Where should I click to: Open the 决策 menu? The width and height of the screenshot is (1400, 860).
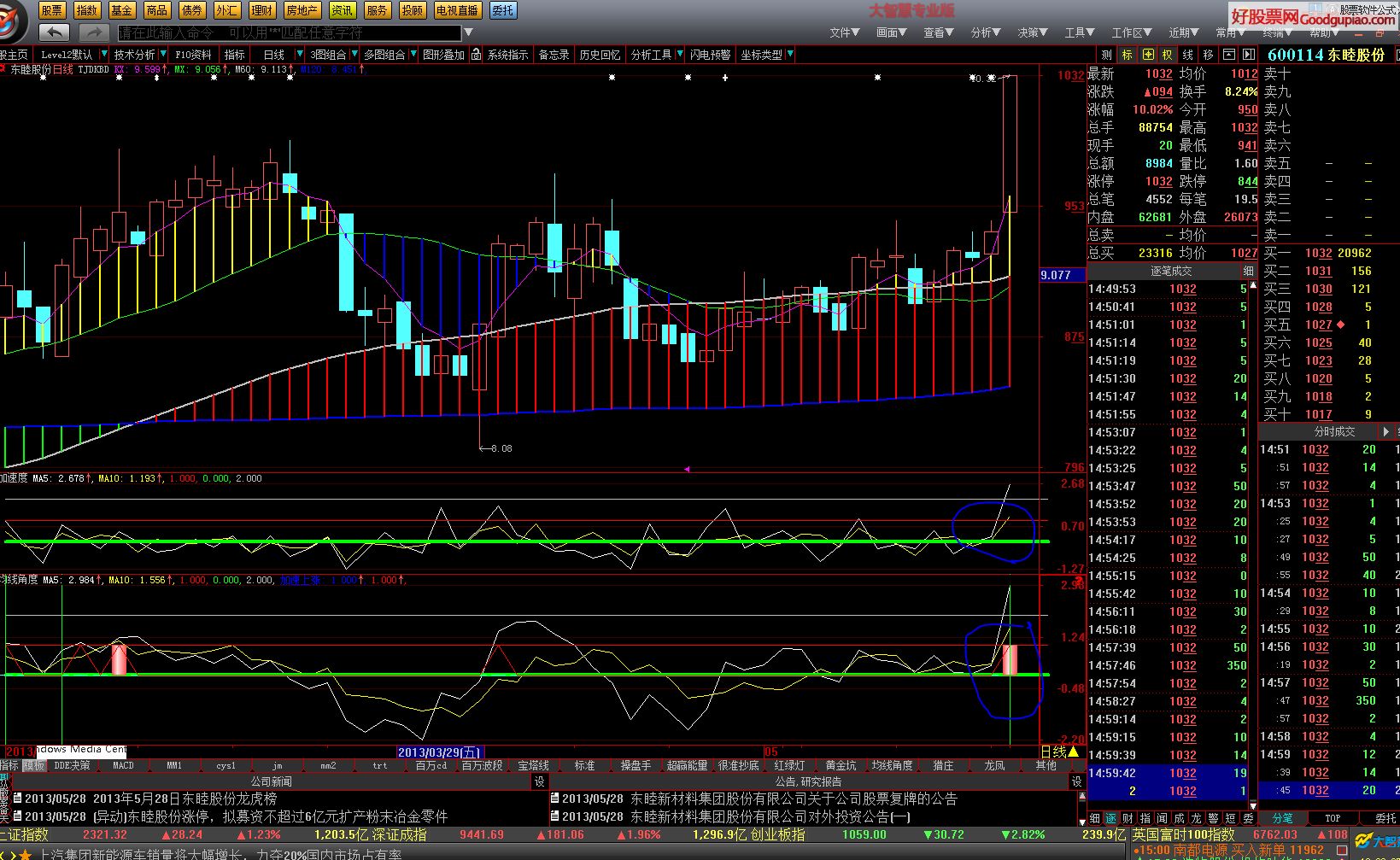click(x=1032, y=32)
